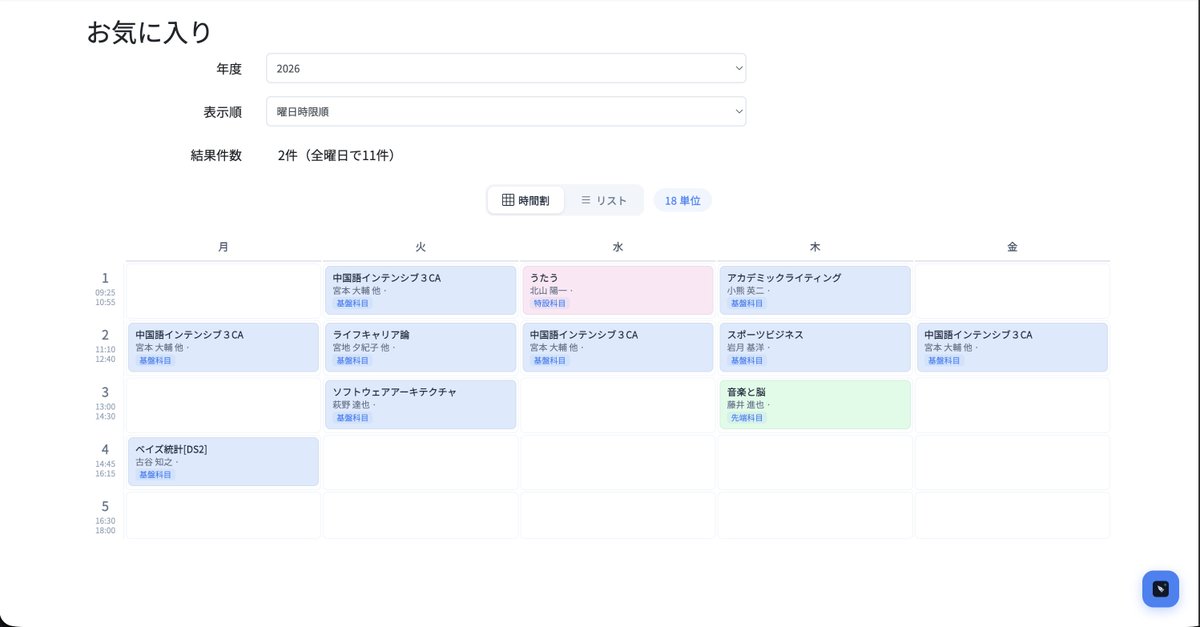This screenshot has height=627, width=1200.
Task: Open the floating blue widget icon
Action: [1161, 589]
